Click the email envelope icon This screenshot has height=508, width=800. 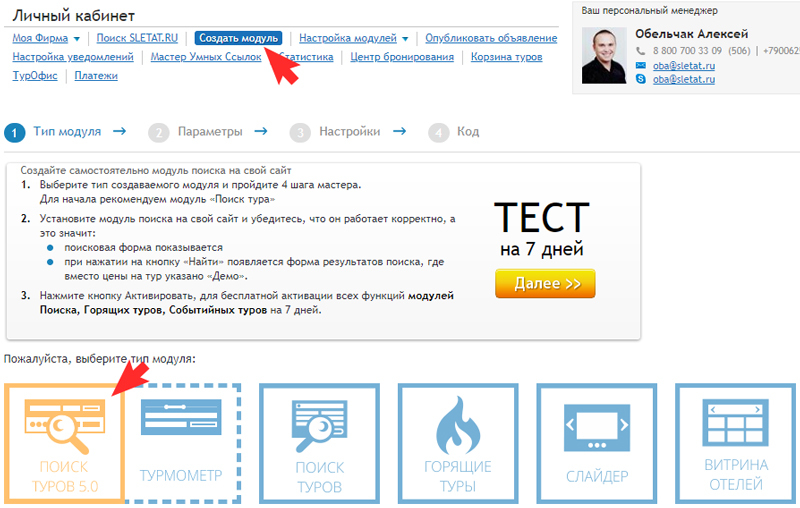point(641,65)
